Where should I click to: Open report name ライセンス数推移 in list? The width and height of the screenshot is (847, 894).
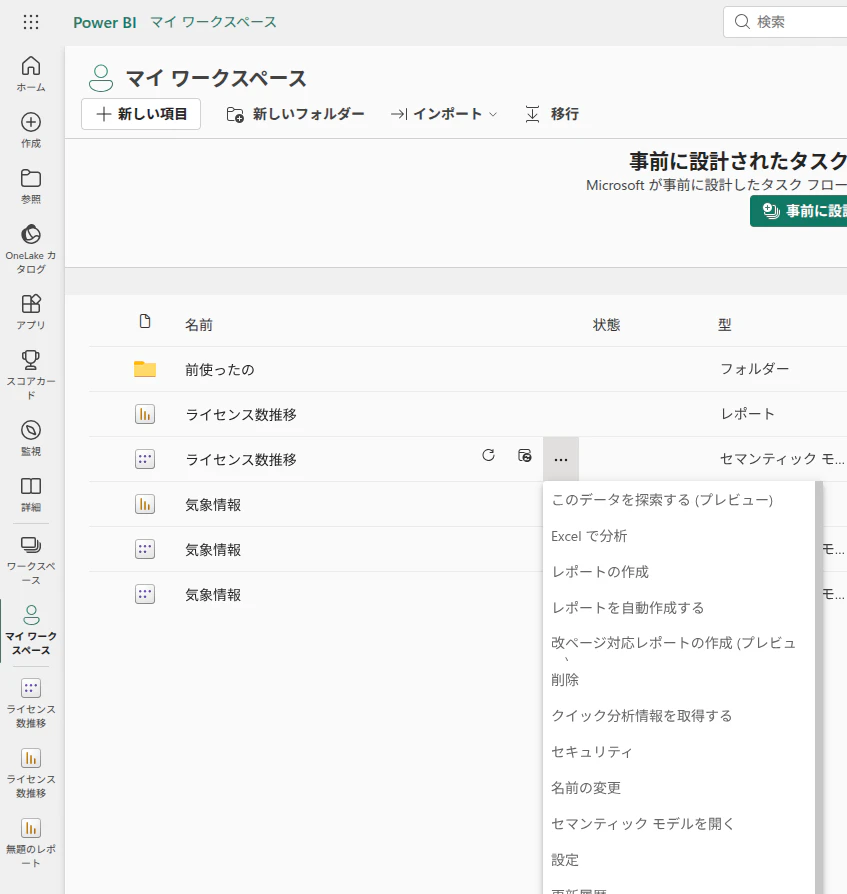pyautogui.click(x=241, y=415)
